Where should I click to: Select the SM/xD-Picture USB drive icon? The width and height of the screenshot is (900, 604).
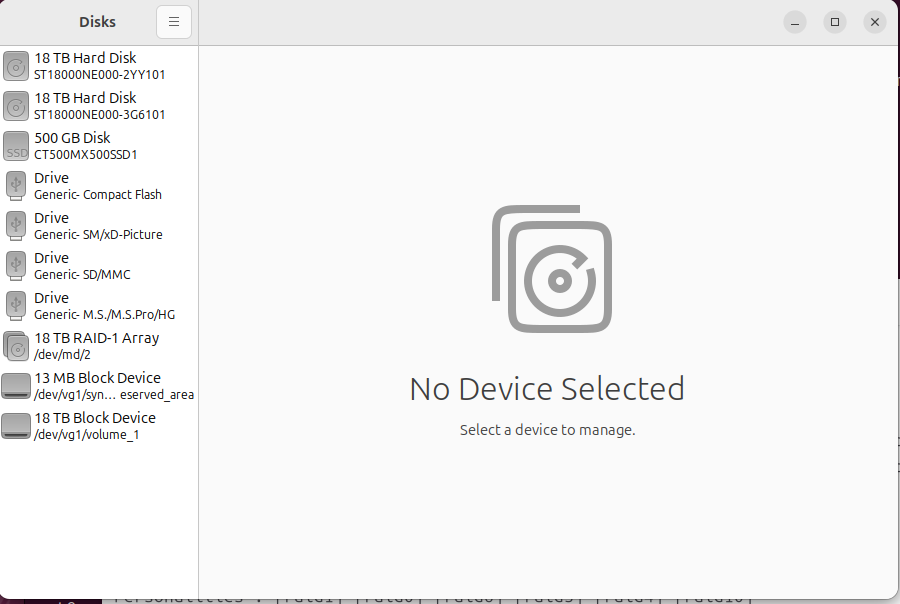(x=16, y=226)
